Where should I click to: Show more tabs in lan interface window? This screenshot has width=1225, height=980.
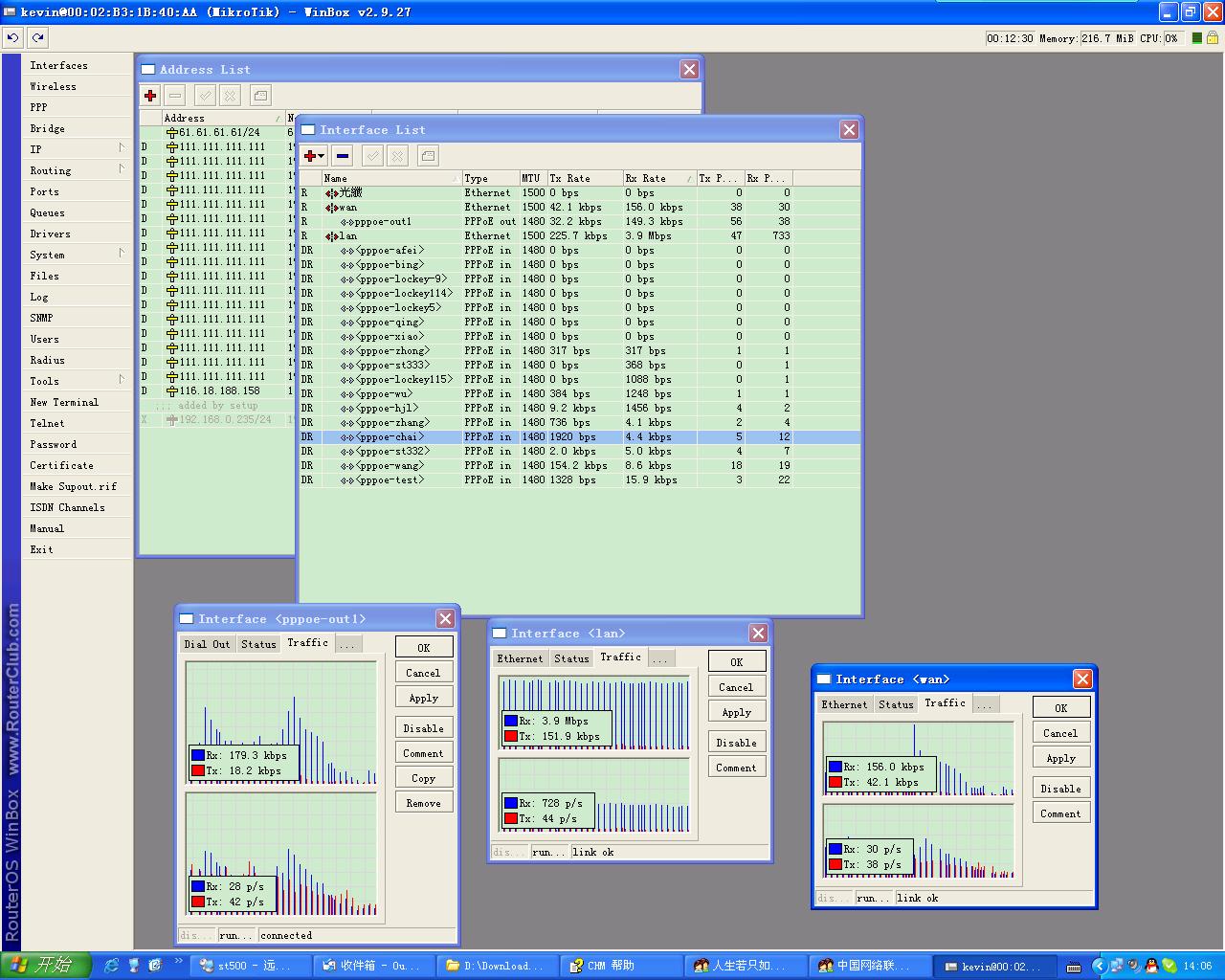coord(660,658)
